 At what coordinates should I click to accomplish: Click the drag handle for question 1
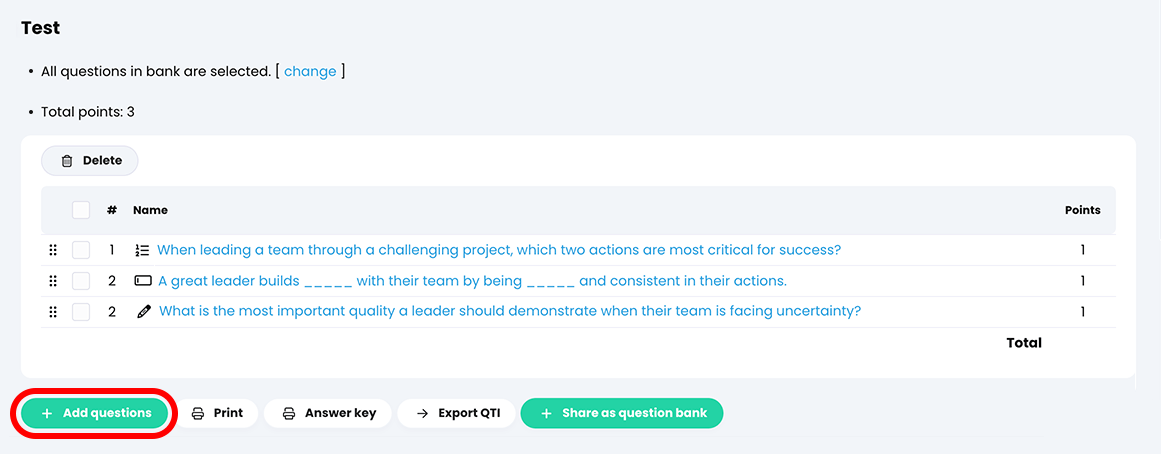tap(53, 250)
